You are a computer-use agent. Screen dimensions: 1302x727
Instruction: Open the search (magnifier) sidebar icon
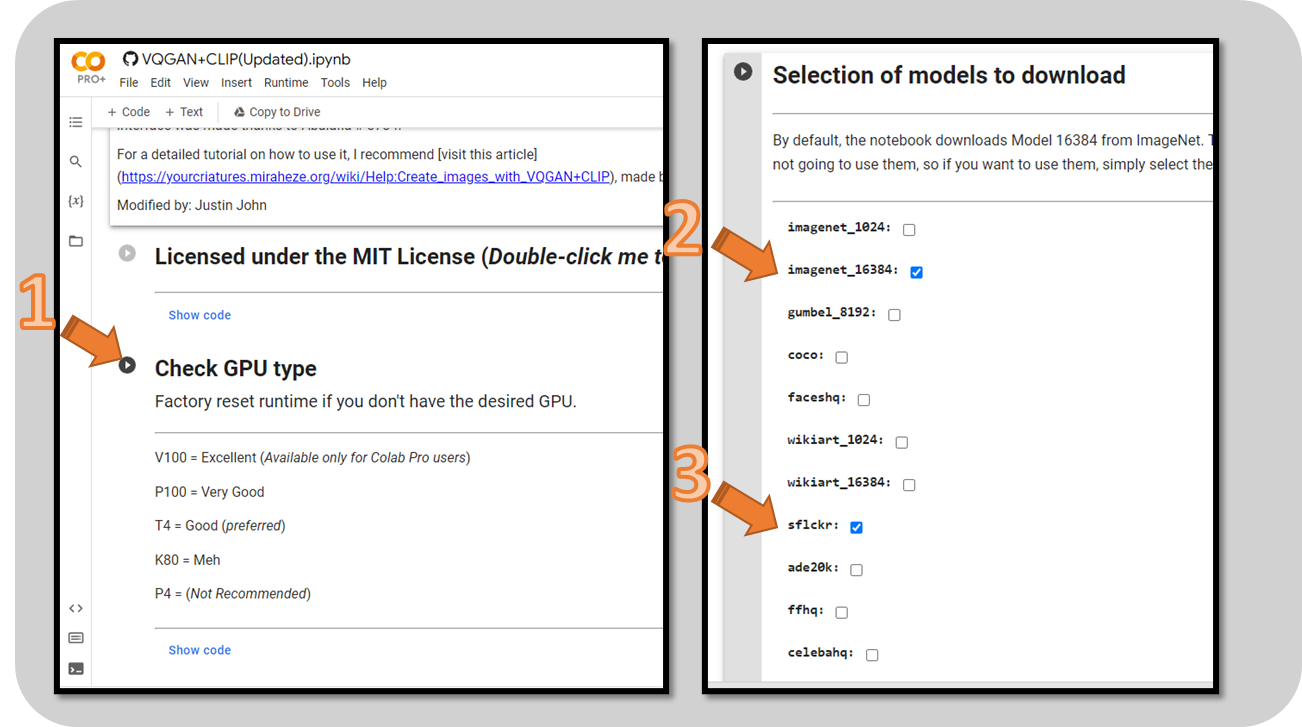coord(76,161)
